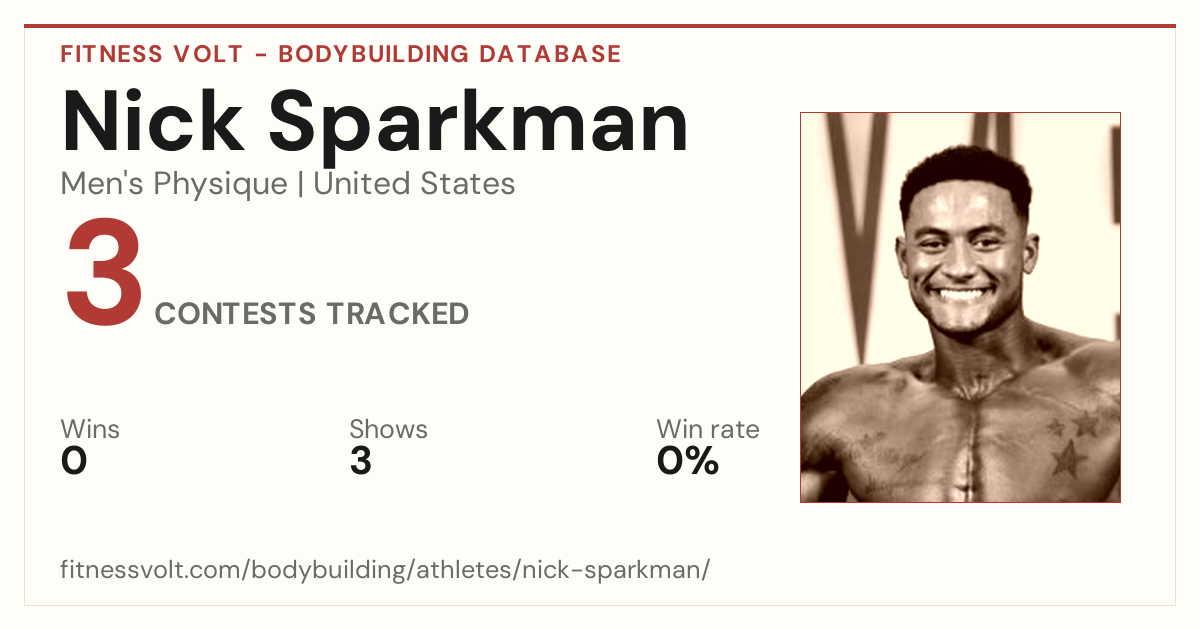The width and height of the screenshot is (1200, 630).
Task: Click the pipe separator after Men's Physique
Action: point(300,185)
